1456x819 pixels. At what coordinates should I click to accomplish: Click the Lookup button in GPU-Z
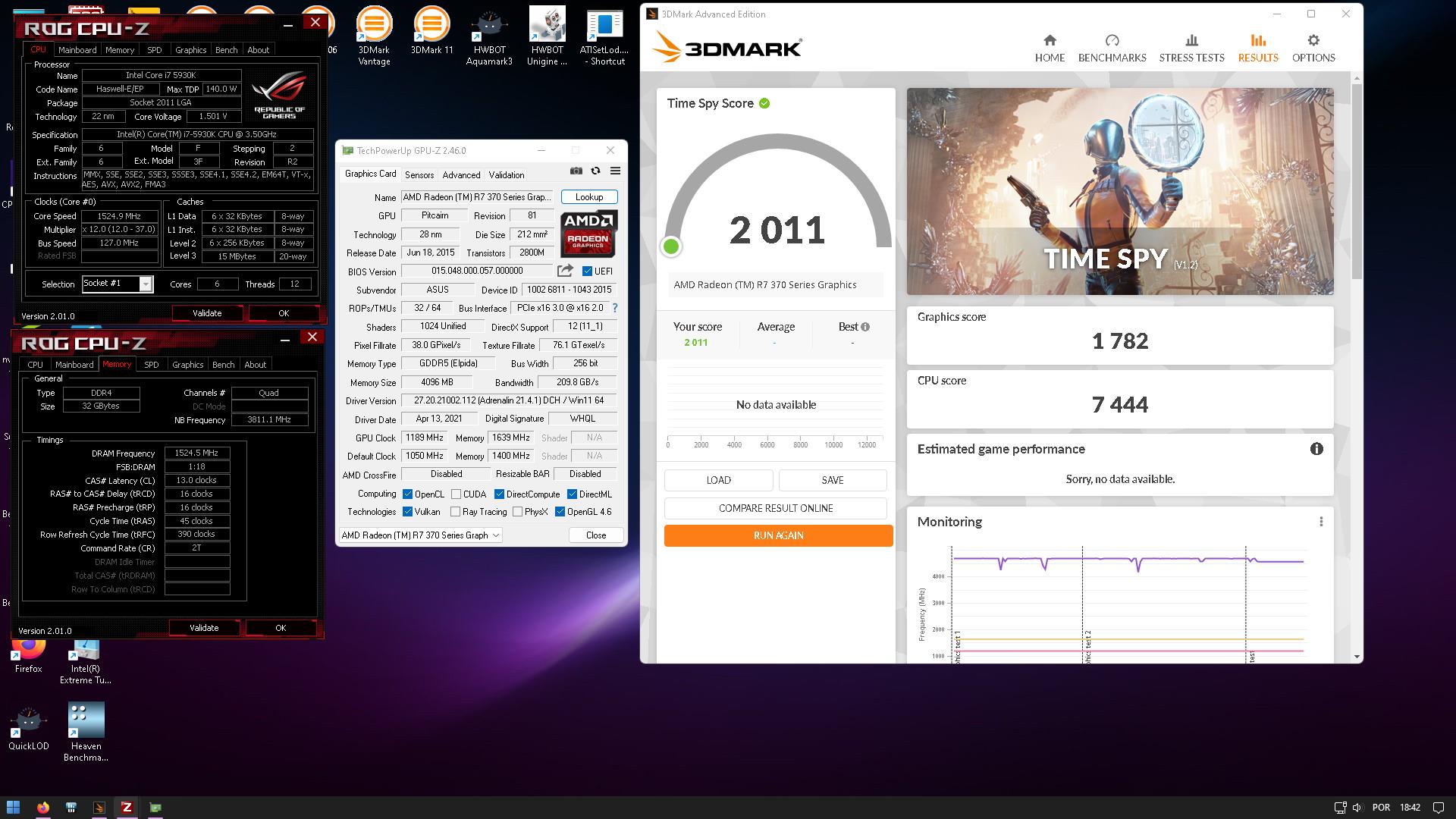pyautogui.click(x=589, y=197)
